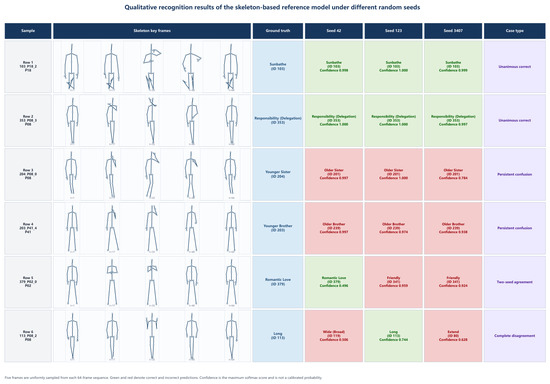Click the Complete disagreement case type cell
Viewport: 550px width, 384px height.
[x=515, y=336]
